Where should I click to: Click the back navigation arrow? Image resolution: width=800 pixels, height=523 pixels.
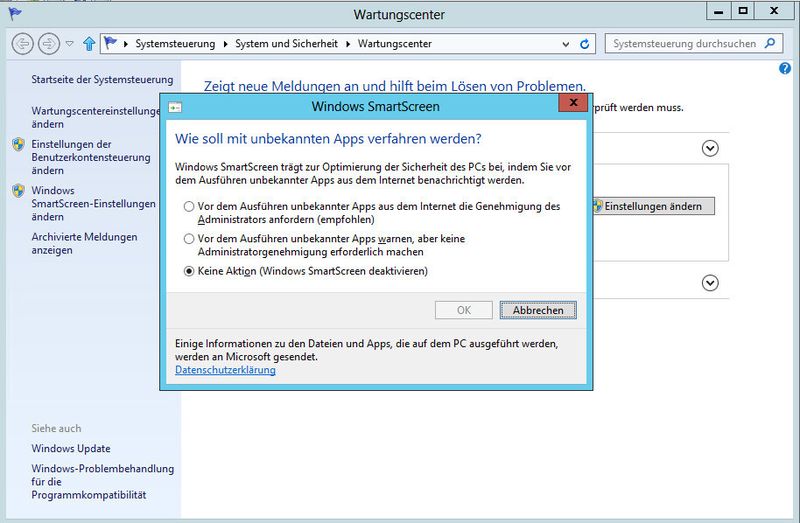pos(22,44)
